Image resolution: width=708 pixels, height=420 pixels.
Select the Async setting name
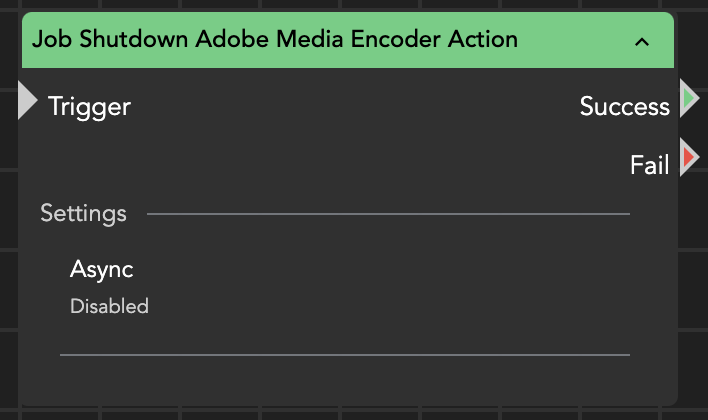click(101, 269)
